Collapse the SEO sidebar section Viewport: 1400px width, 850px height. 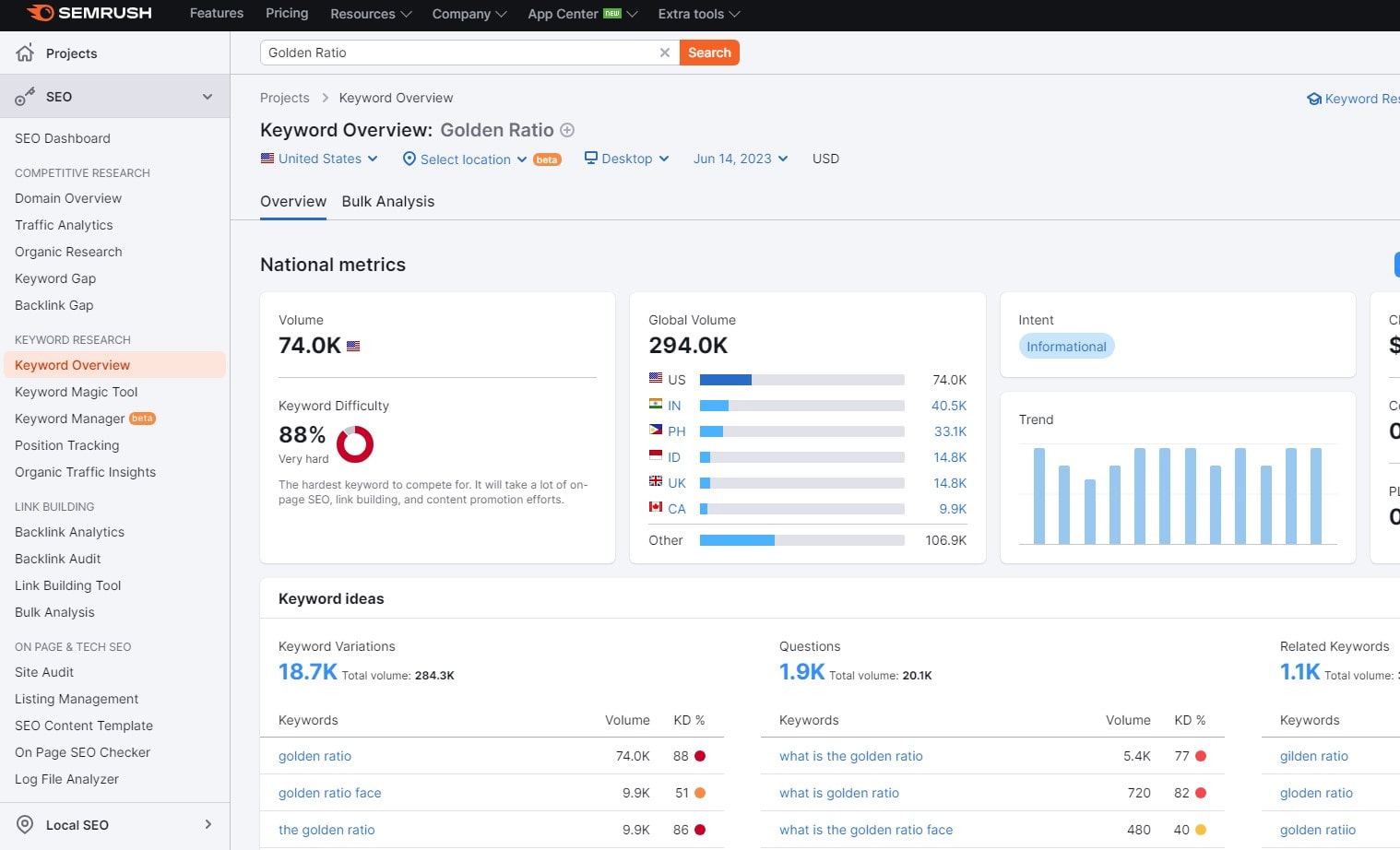208,97
